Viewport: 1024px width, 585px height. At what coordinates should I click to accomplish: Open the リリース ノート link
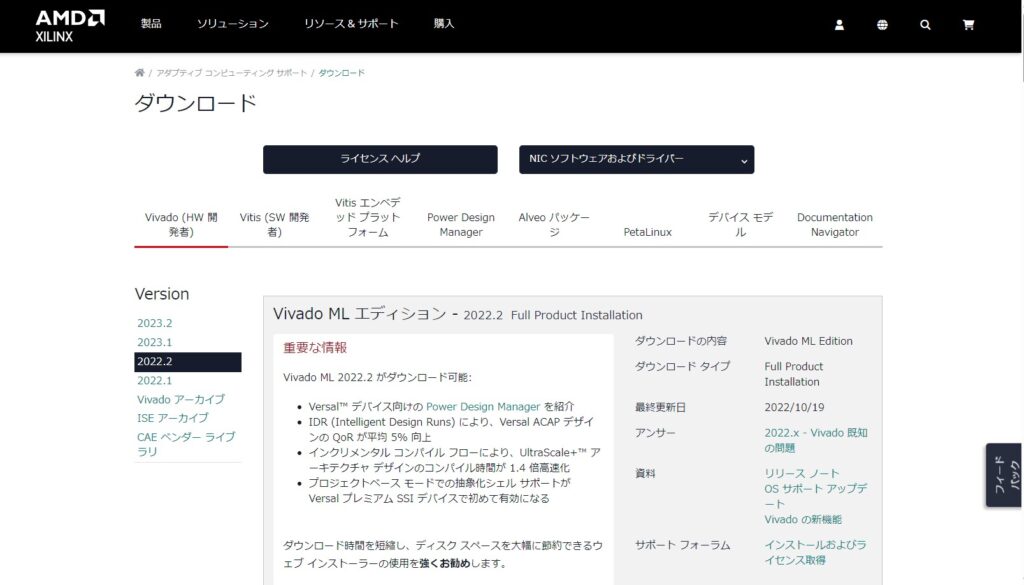click(802, 473)
